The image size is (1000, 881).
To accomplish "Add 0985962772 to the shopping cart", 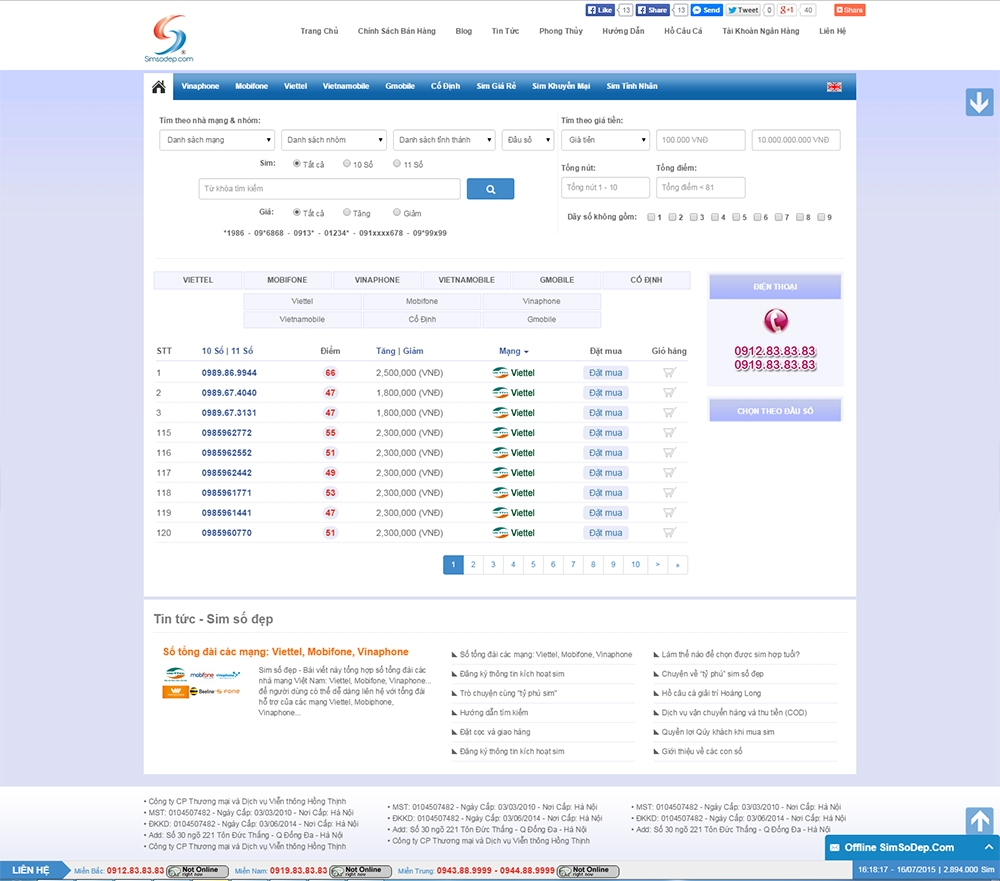I will point(669,433).
